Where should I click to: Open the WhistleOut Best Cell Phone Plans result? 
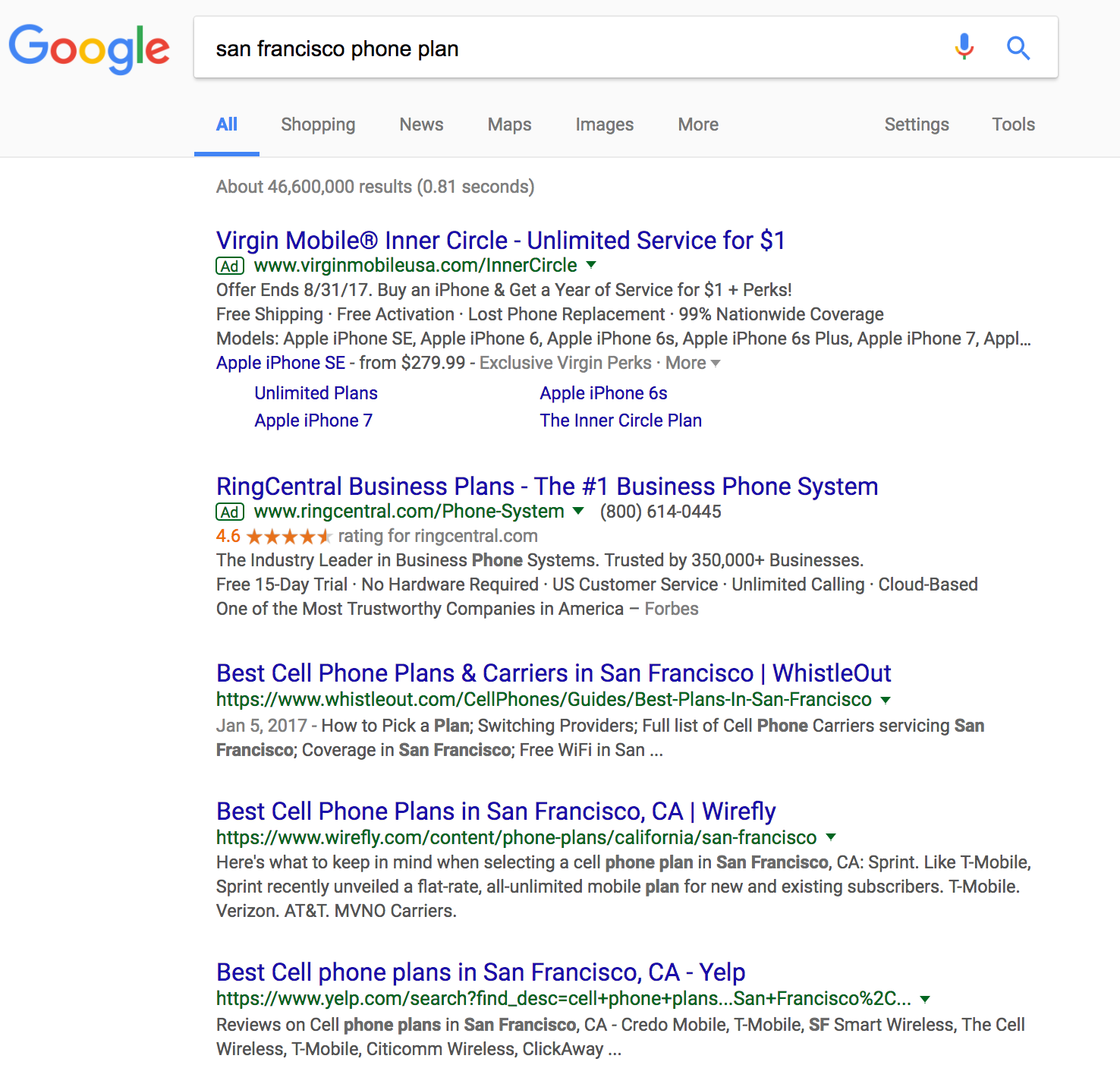[x=553, y=673]
